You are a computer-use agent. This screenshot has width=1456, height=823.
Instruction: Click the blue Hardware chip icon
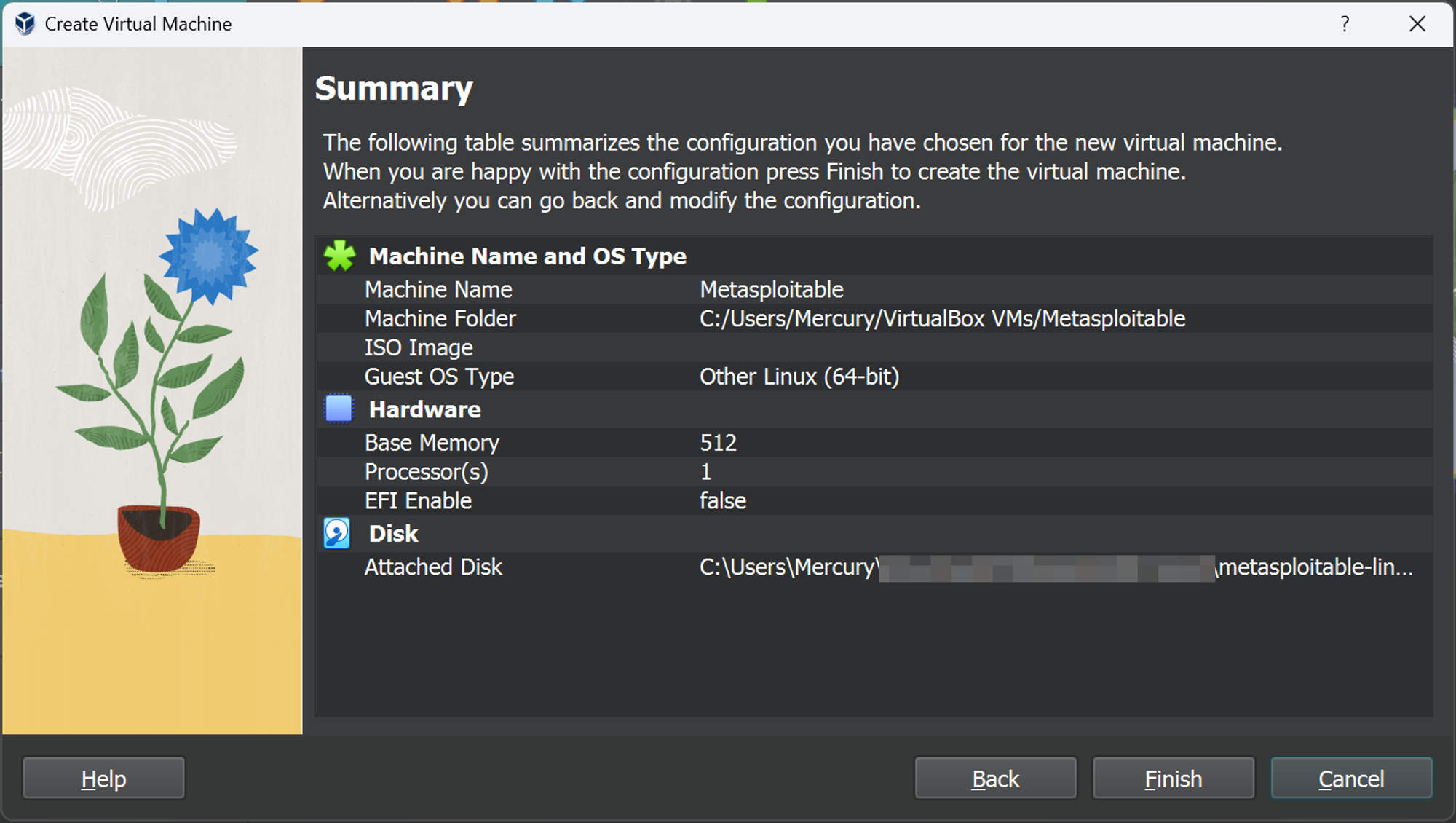pyautogui.click(x=339, y=409)
